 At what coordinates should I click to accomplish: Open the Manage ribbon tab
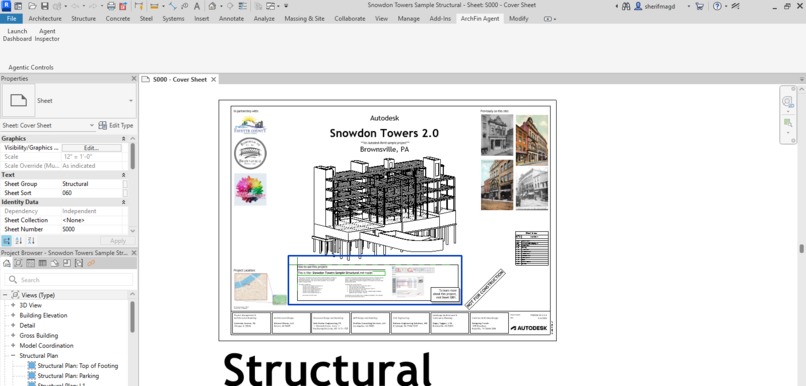click(x=408, y=19)
